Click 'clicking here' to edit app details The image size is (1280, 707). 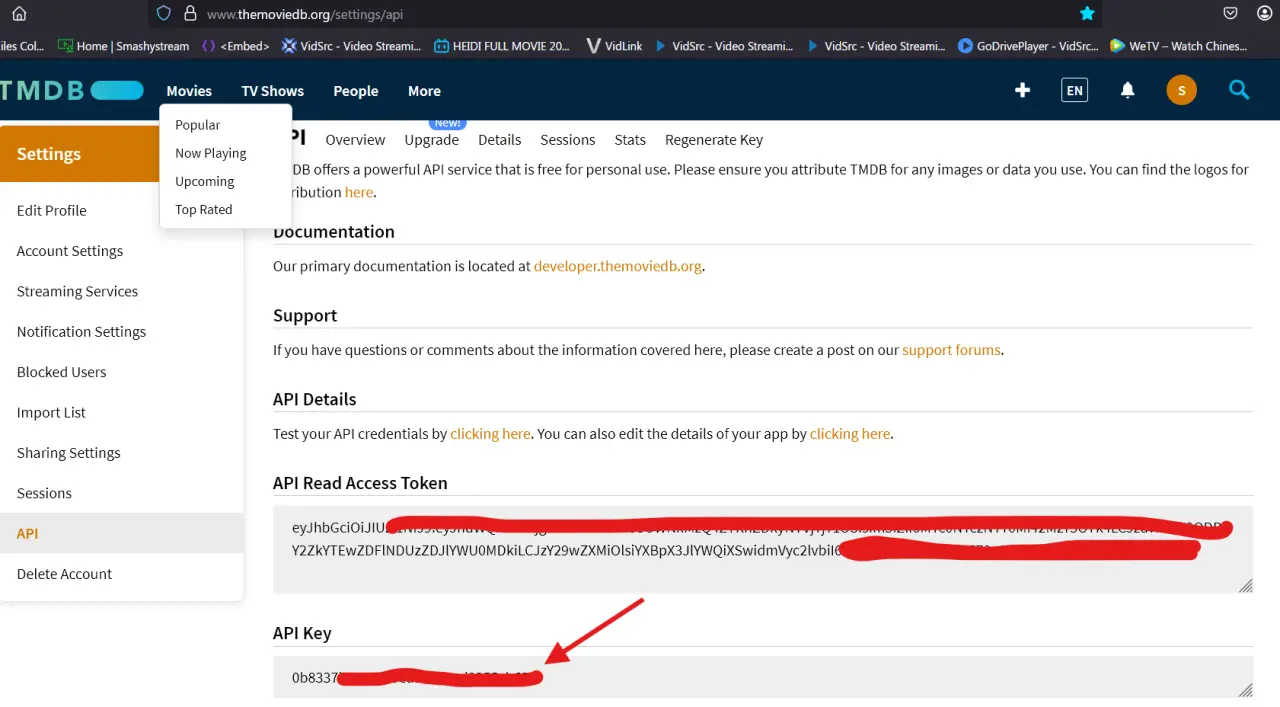[x=850, y=434]
